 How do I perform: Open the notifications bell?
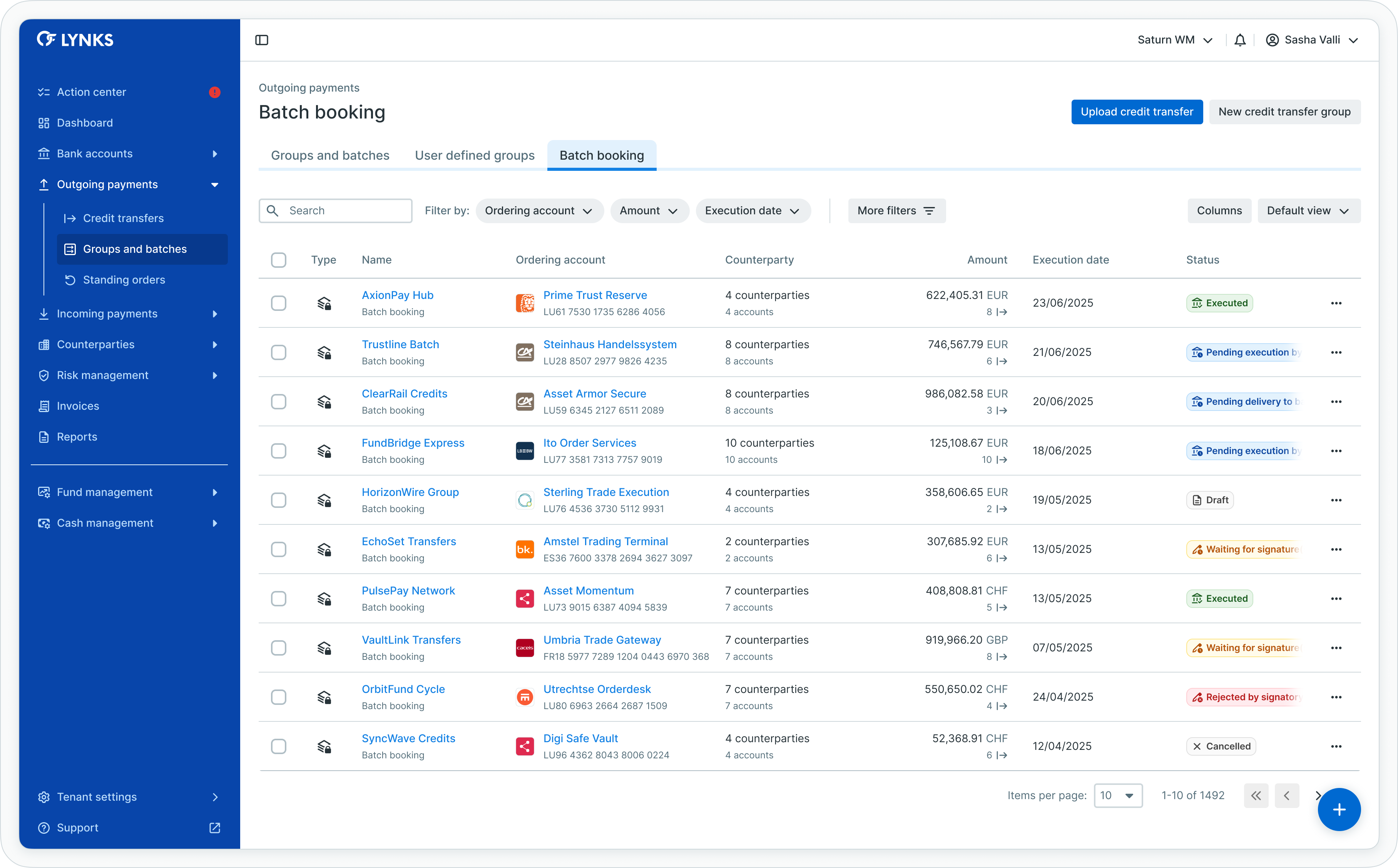(x=1240, y=40)
